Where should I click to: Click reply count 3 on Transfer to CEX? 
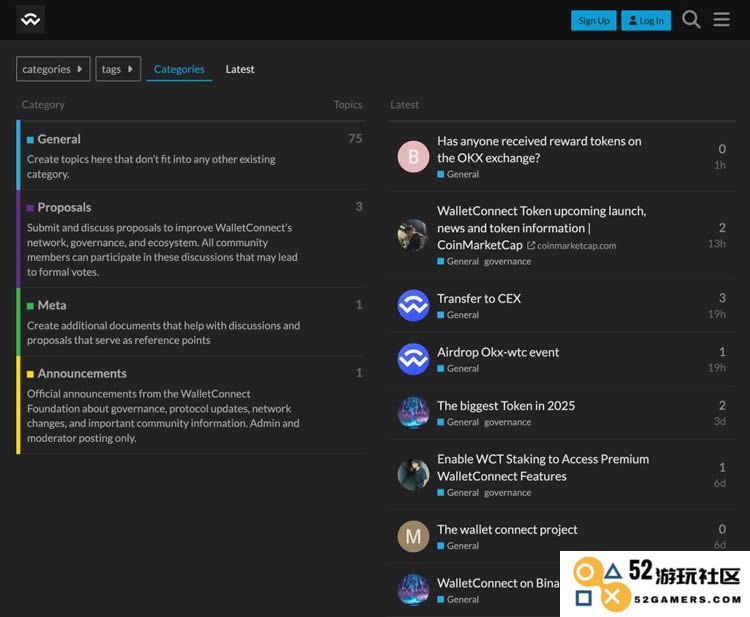point(722,297)
